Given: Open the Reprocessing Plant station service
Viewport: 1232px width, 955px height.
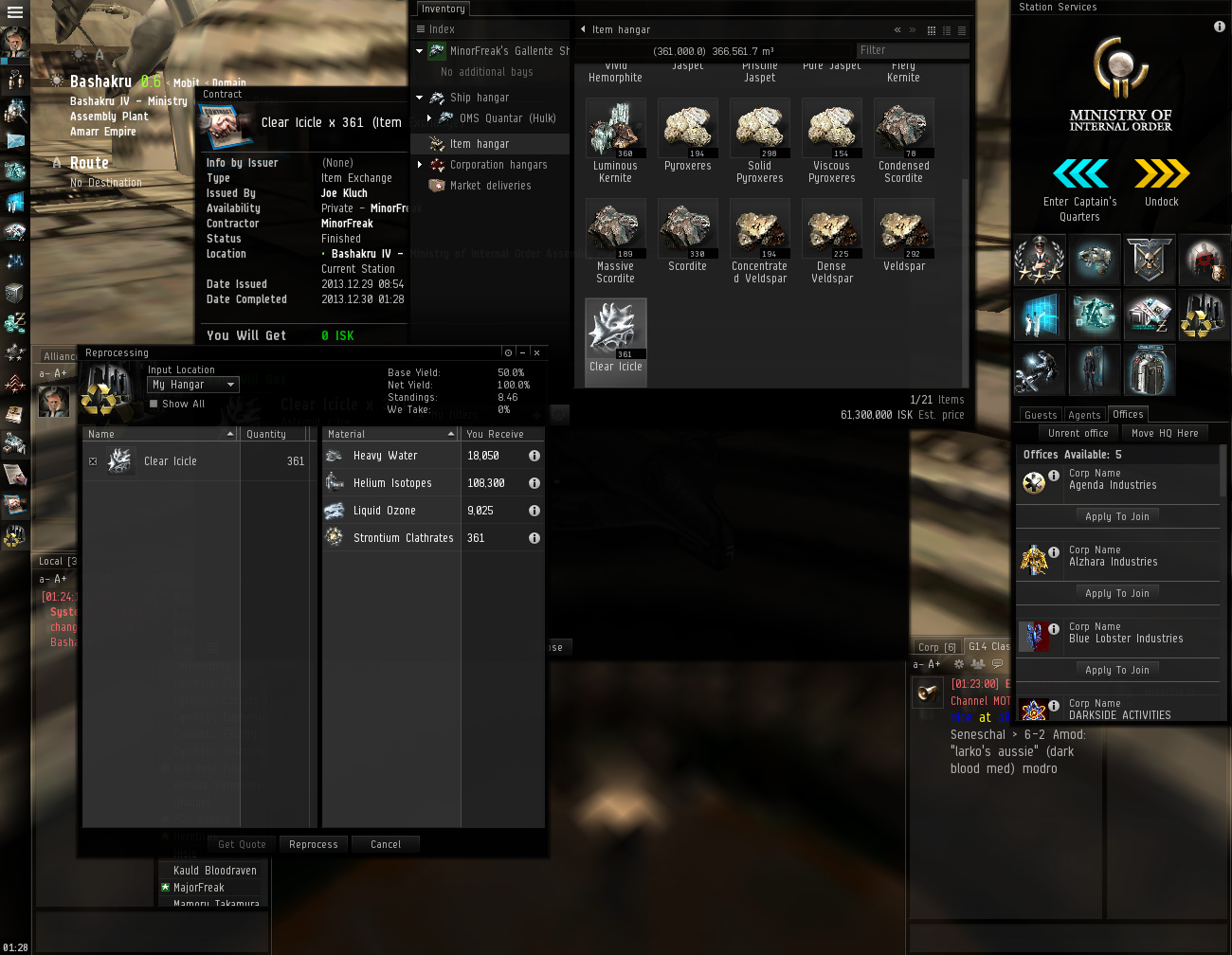Looking at the screenshot, I should (x=1205, y=315).
